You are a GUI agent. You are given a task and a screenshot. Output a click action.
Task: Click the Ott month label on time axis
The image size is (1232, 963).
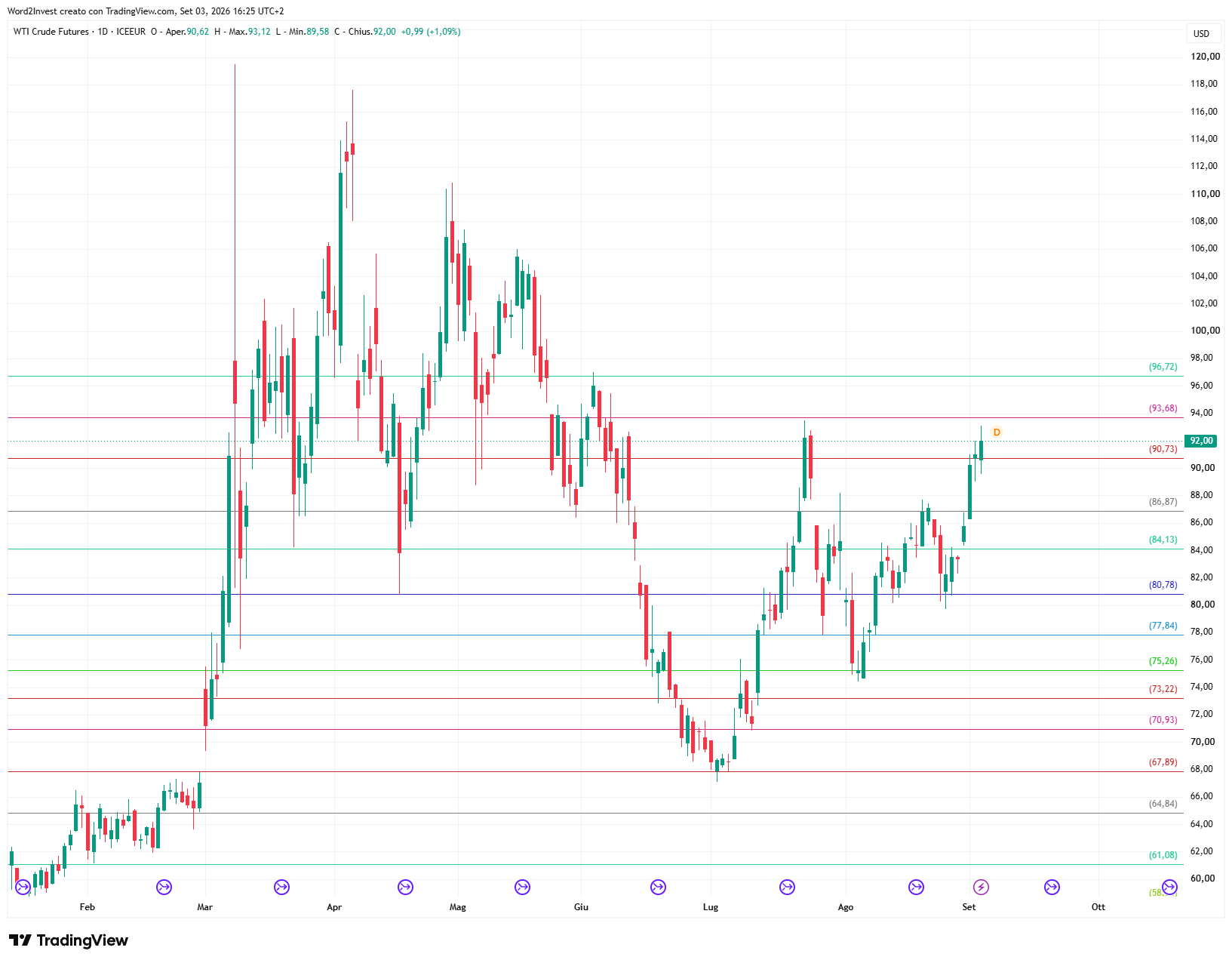pos(1098,907)
